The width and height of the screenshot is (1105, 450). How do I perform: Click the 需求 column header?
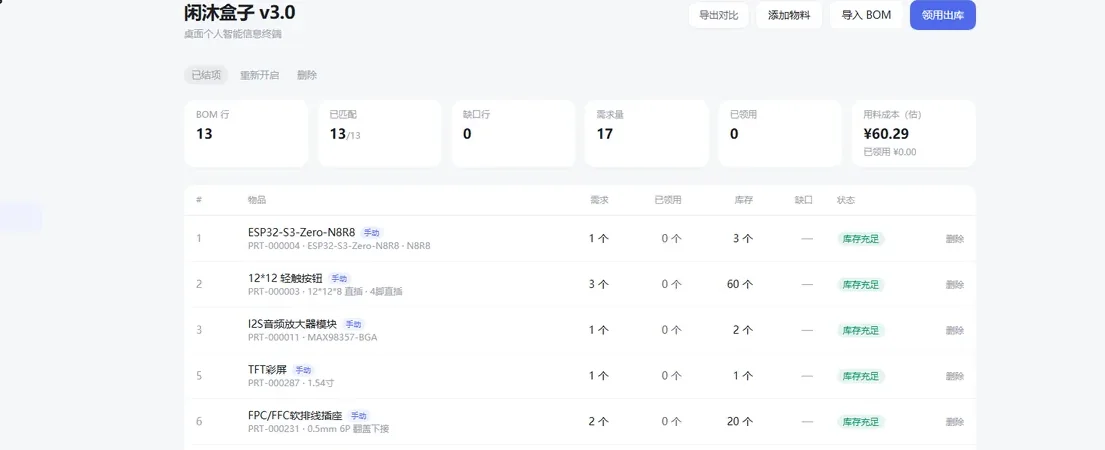[599, 200]
